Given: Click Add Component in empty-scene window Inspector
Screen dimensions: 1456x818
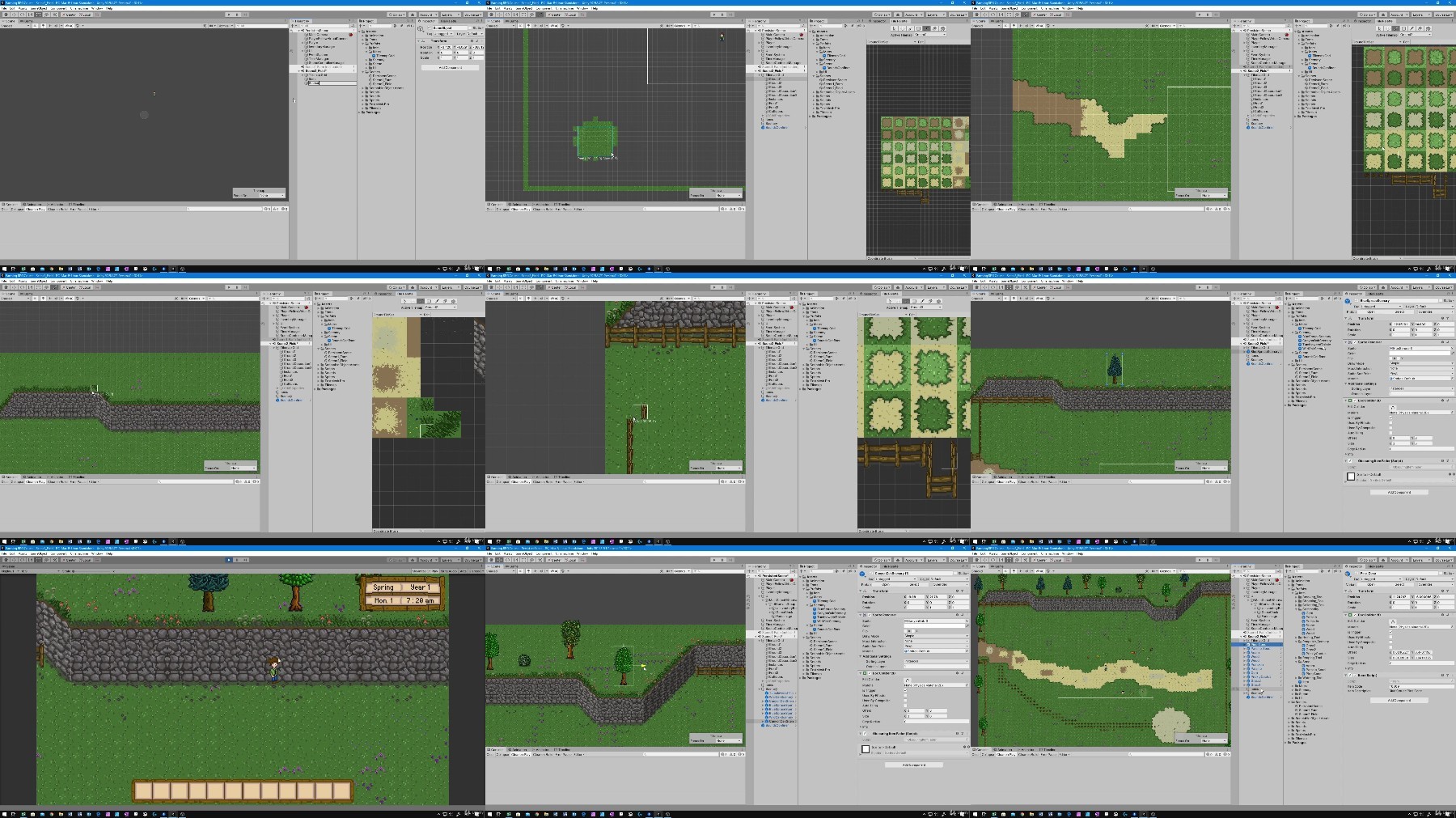Looking at the screenshot, I should 451,68.
